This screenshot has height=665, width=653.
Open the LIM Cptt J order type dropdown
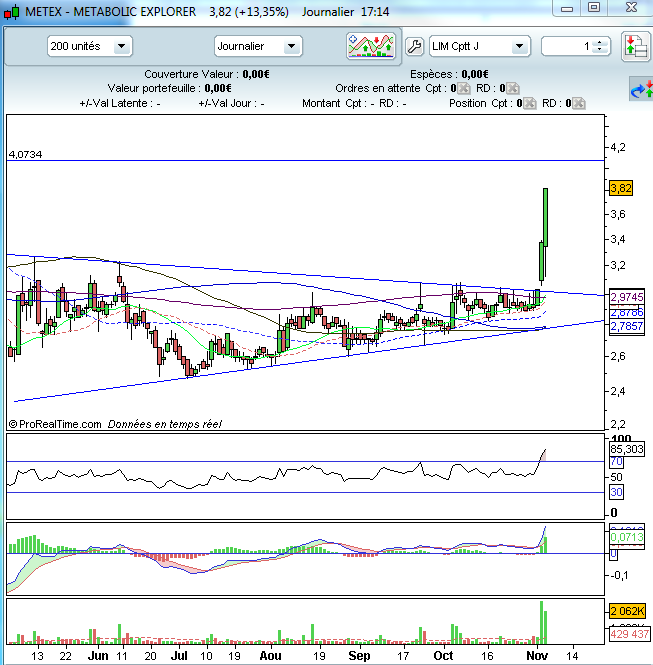479,46
